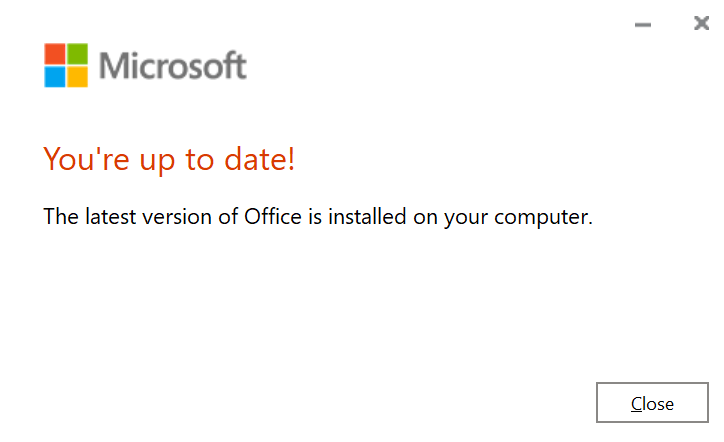This screenshot has width=724, height=442.
Task: Click the word "version" in the message
Action: coord(178,215)
